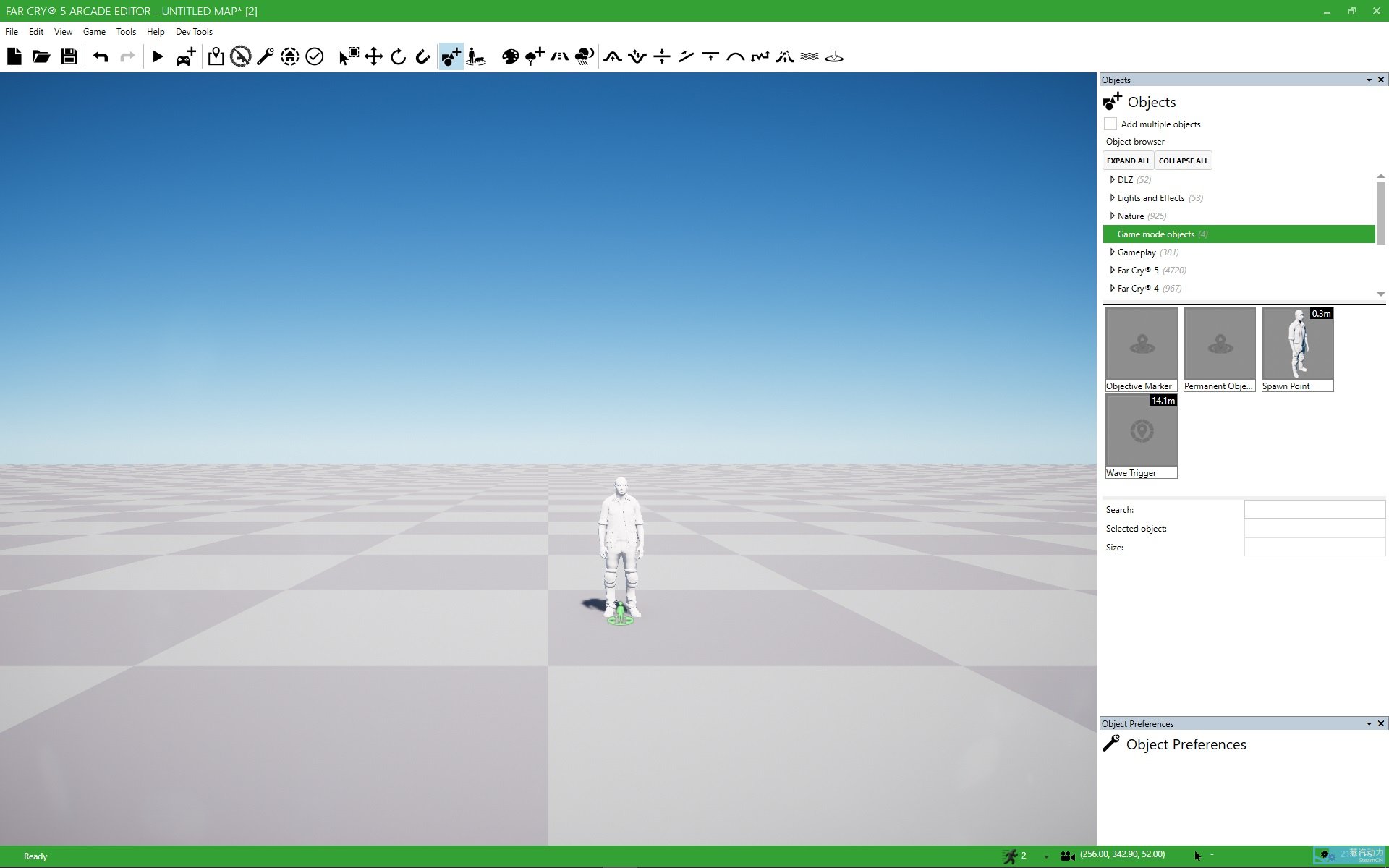Select the flatten terrain tool
The width and height of the screenshot is (1389, 868).
point(711,56)
